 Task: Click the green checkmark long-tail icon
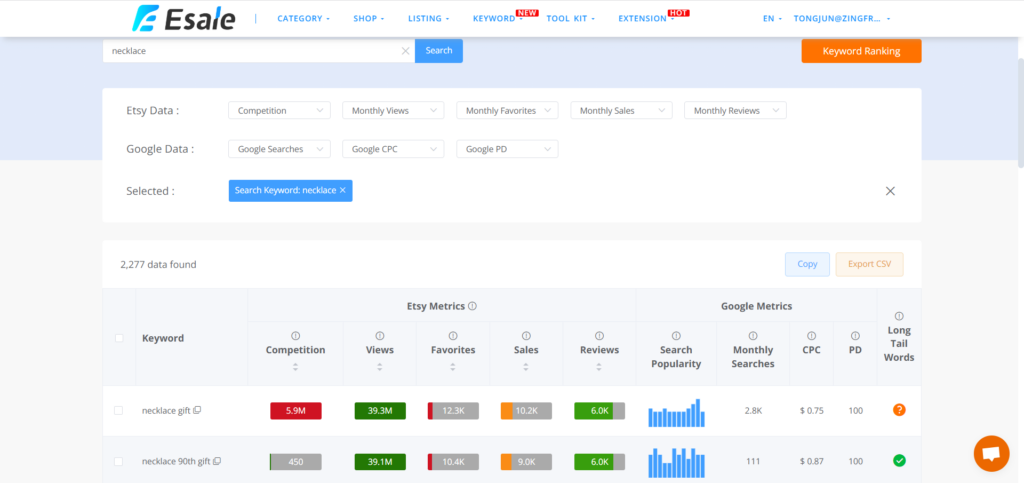point(899,460)
